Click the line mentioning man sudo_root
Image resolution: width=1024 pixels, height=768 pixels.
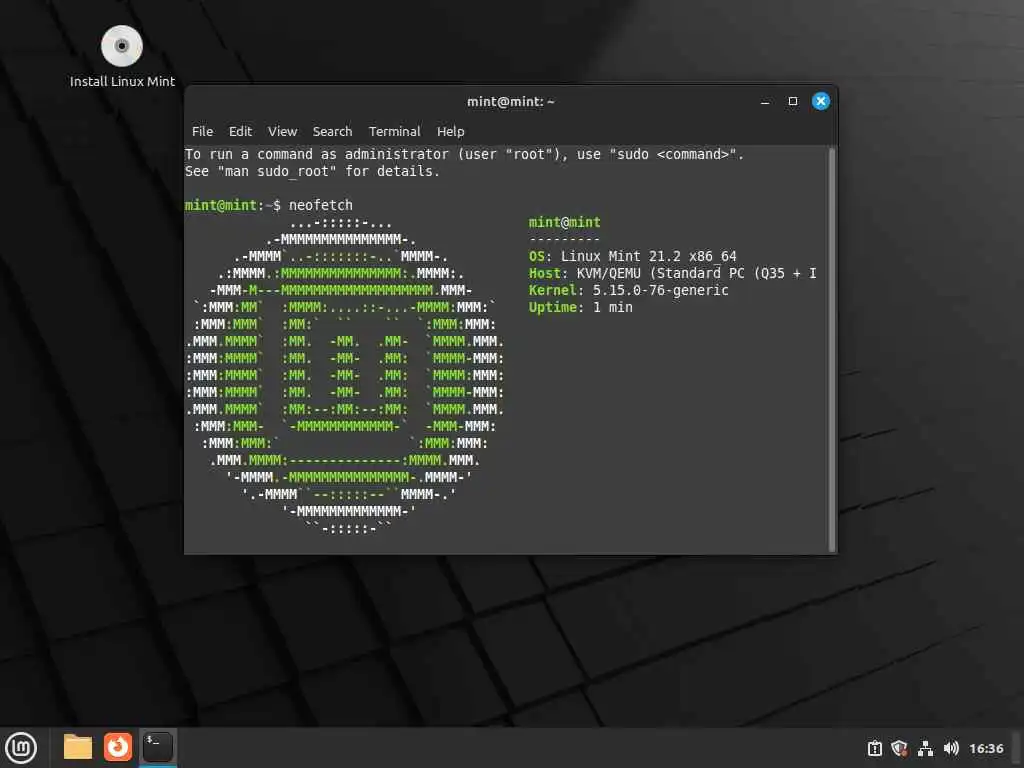tap(312, 171)
